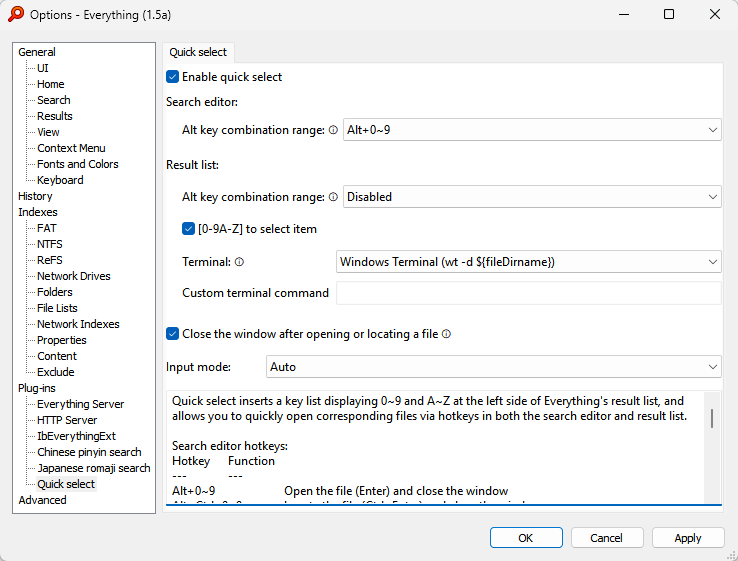
Task: Select Properties under Indexes
Action: pos(62,340)
